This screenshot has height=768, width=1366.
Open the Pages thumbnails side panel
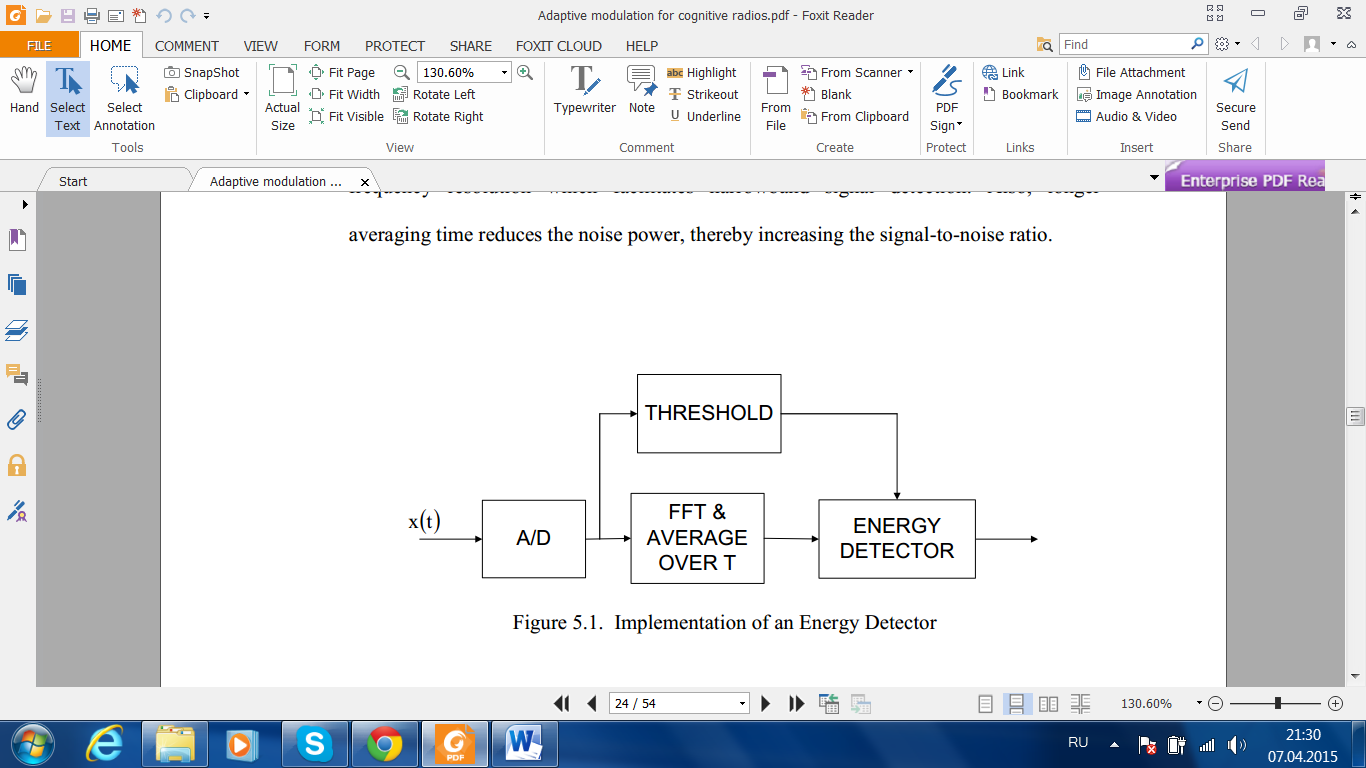pos(17,285)
